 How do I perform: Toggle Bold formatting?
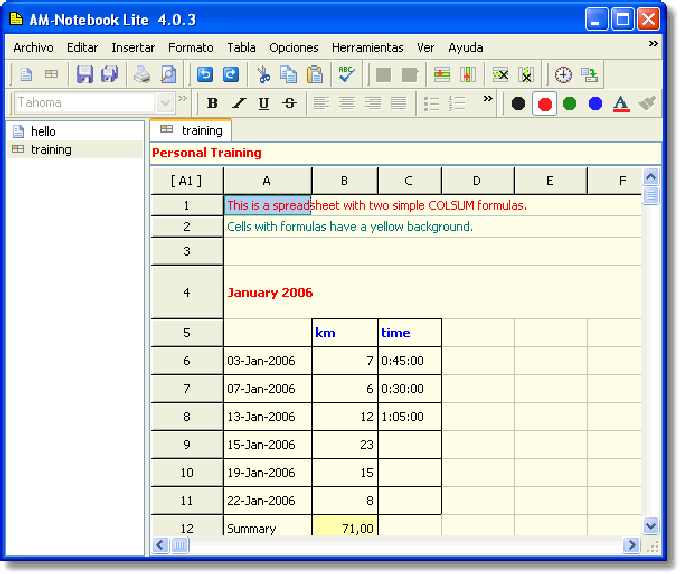pyautogui.click(x=212, y=103)
